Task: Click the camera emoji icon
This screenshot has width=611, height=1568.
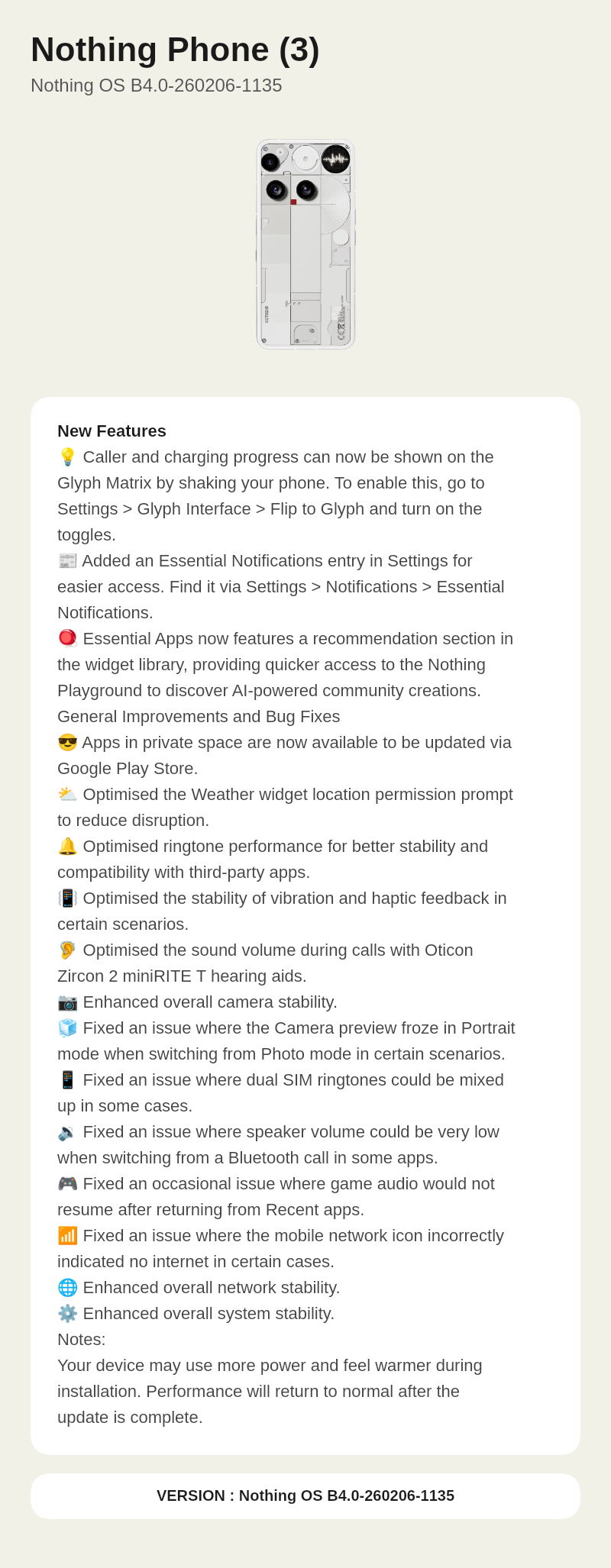Action: (67, 1002)
